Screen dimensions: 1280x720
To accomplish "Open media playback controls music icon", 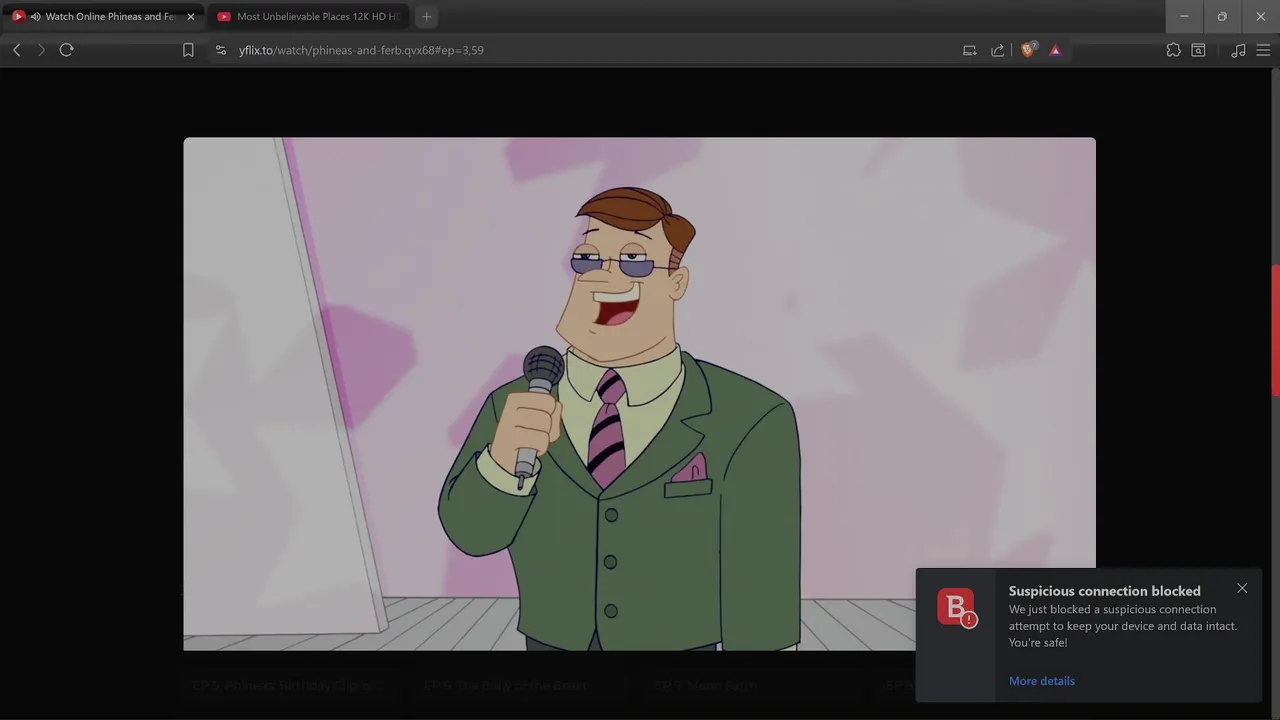I will coord(1238,50).
